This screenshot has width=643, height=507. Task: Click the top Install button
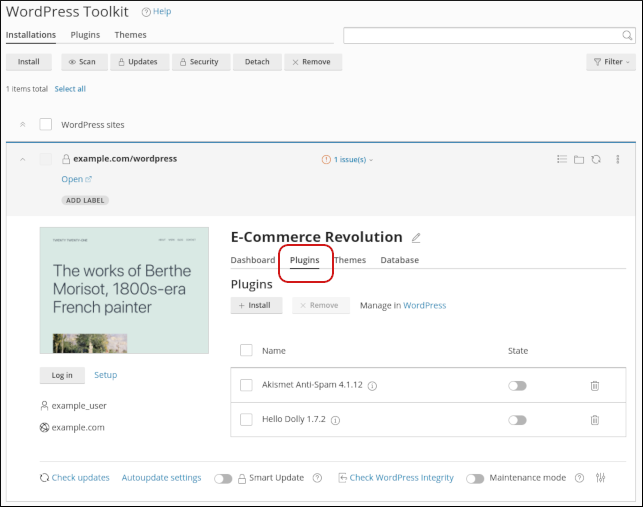click(x=29, y=62)
